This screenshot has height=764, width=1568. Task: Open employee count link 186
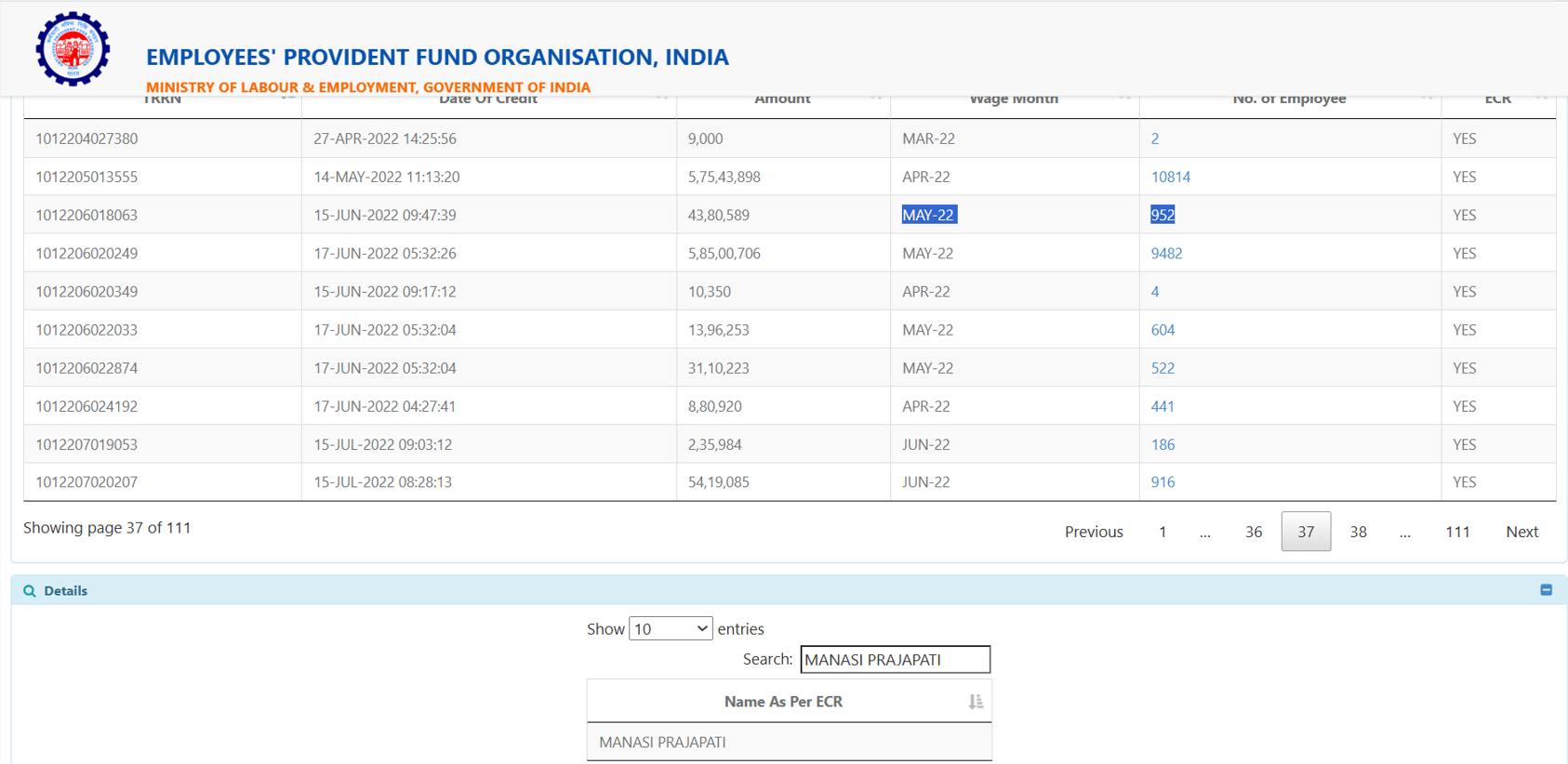[1163, 444]
